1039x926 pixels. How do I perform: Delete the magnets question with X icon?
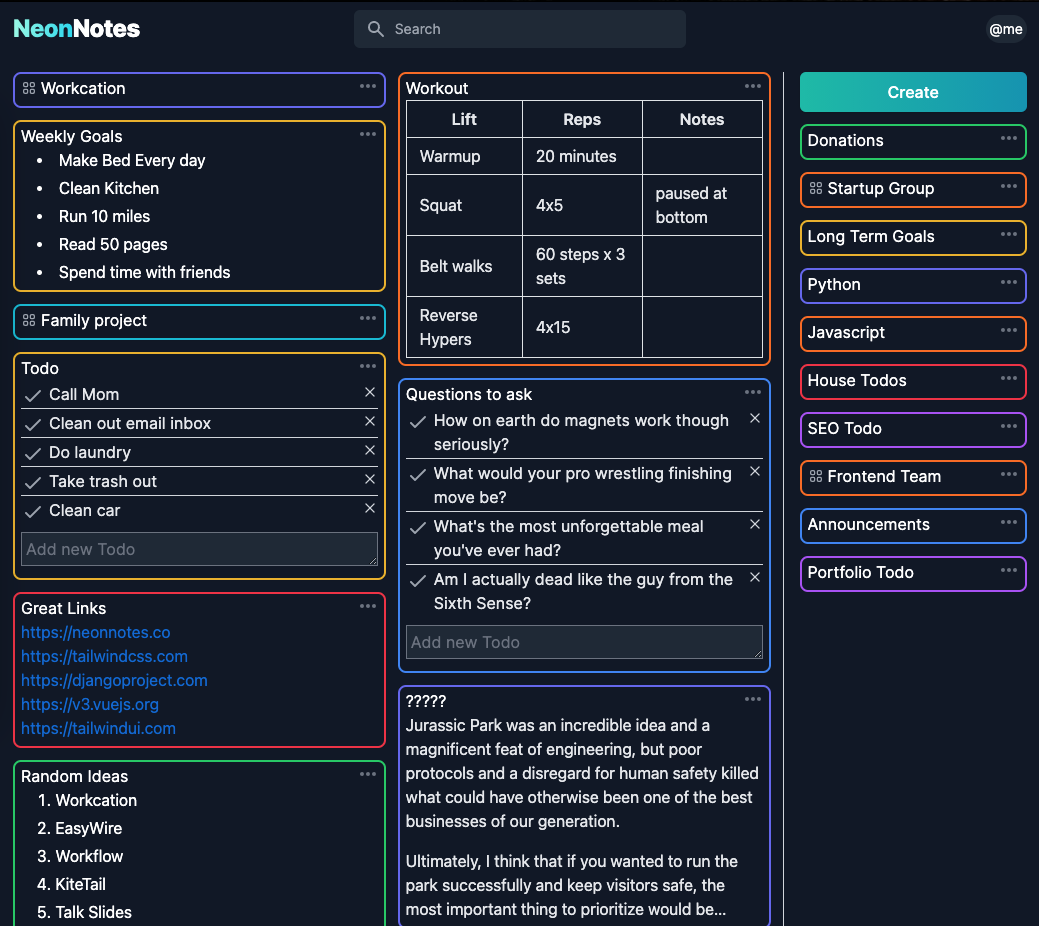pos(755,419)
